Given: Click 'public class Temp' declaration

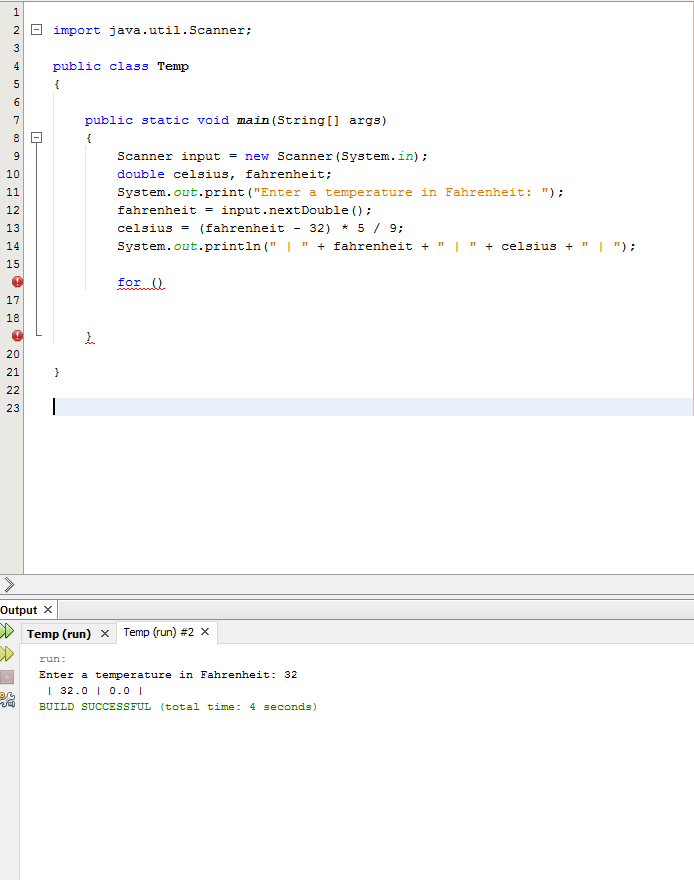Looking at the screenshot, I should (x=121, y=66).
